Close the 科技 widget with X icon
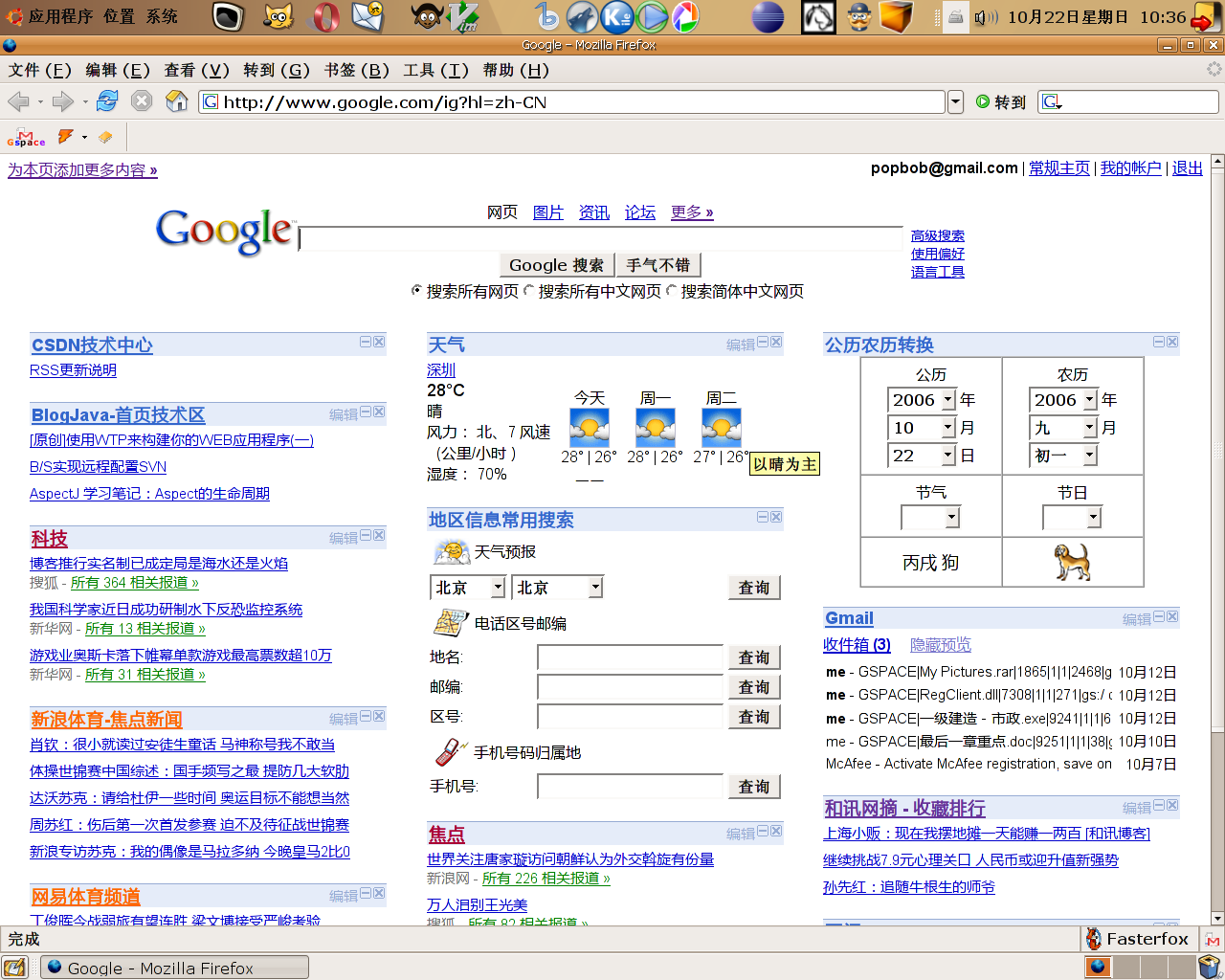The width and height of the screenshot is (1225, 980). coord(379,535)
